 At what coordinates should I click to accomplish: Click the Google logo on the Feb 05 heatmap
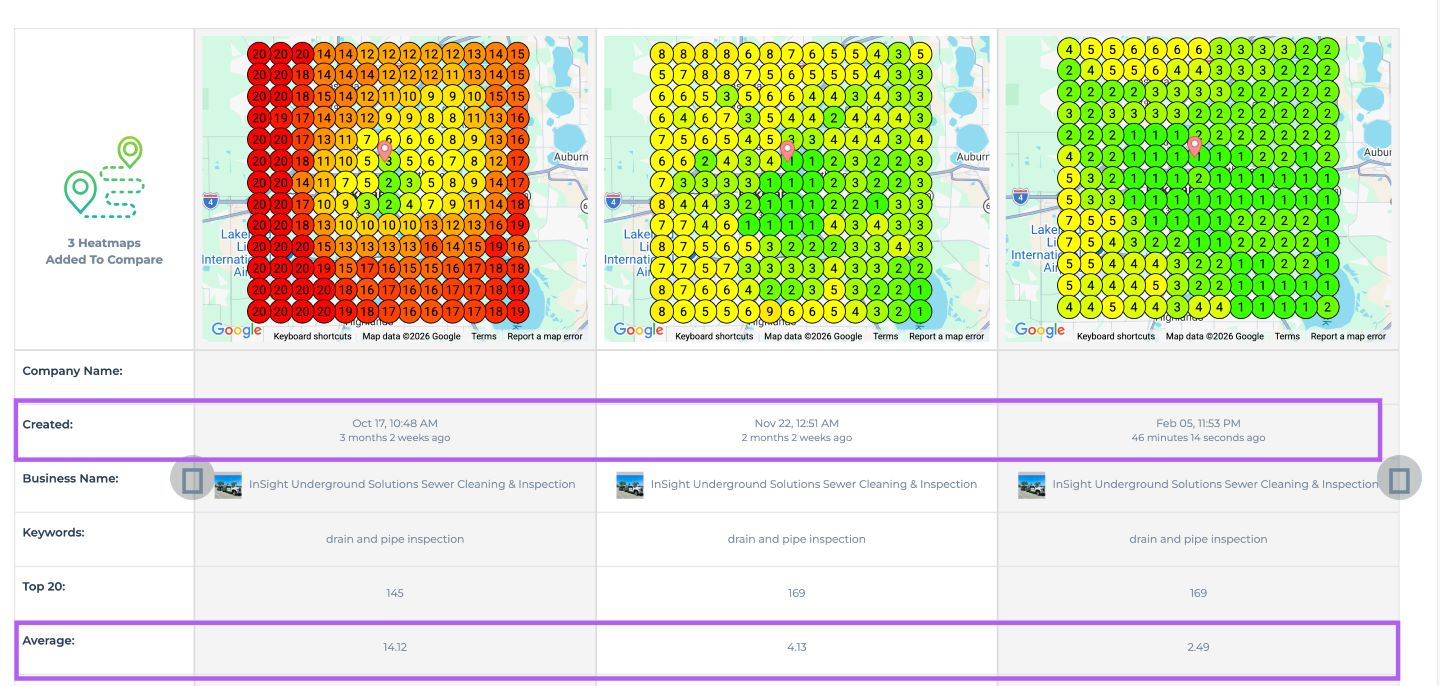1040,330
